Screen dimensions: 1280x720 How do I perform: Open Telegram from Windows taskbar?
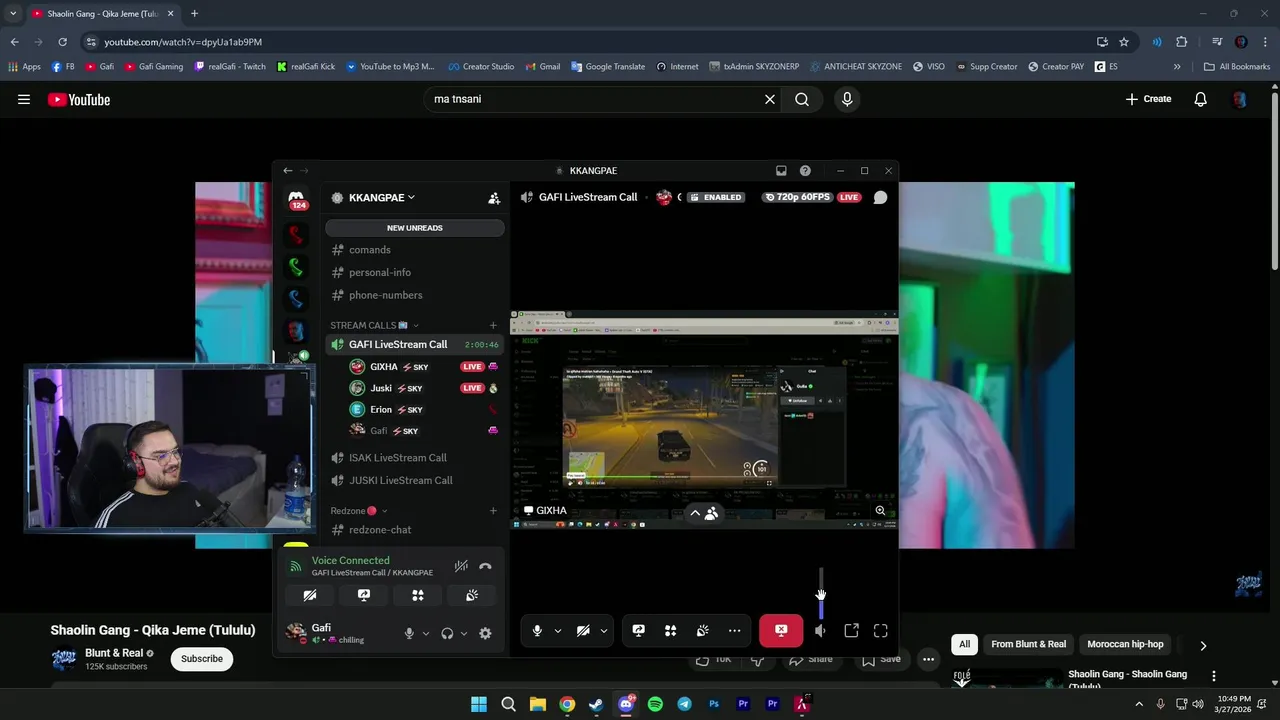[684, 704]
